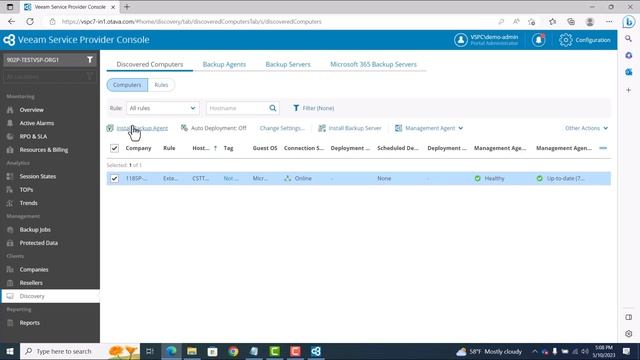Screen dimensions: 640x360
Task: Go to Backup Jobs management
Action: (35, 230)
